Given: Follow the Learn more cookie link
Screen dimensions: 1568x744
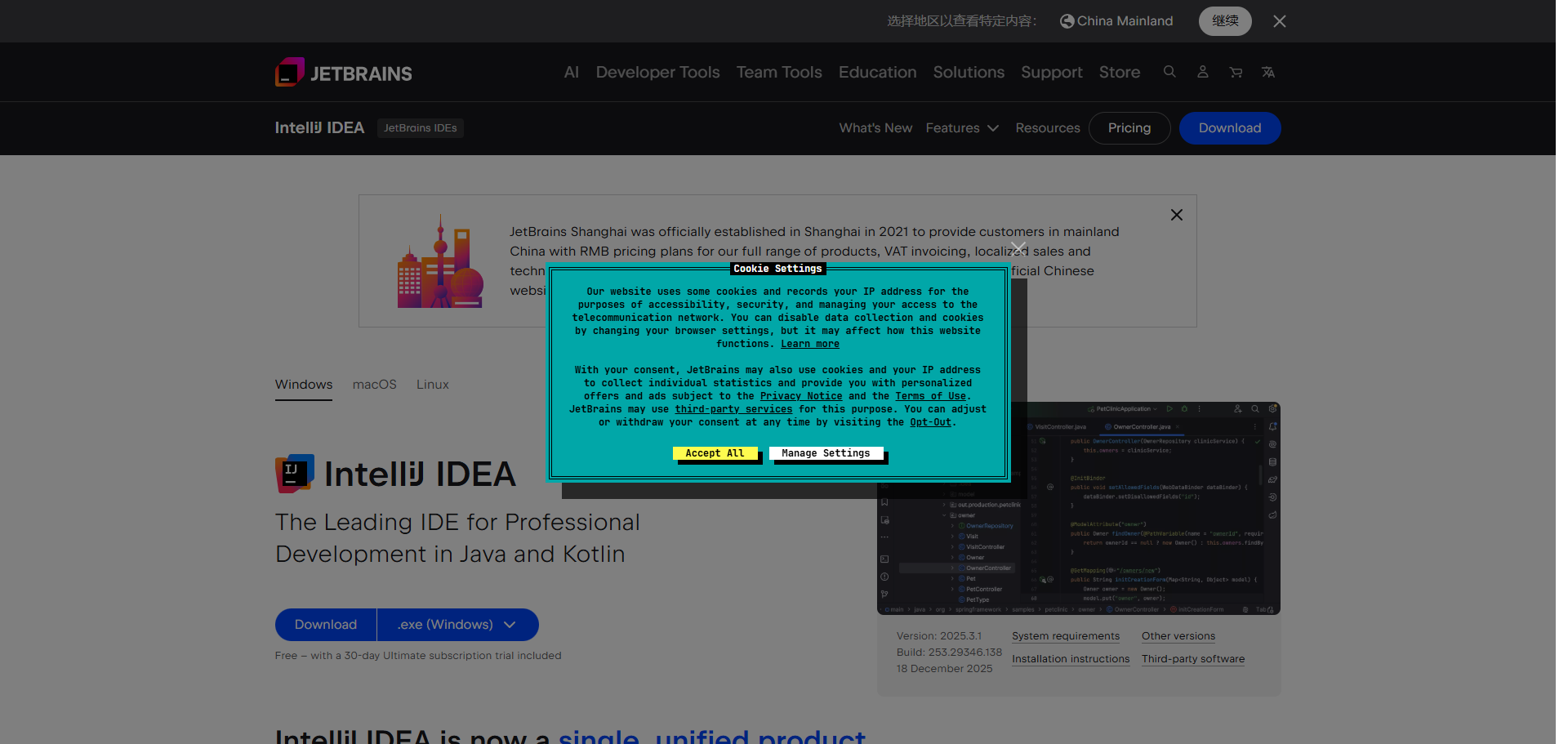Looking at the screenshot, I should [810, 344].
